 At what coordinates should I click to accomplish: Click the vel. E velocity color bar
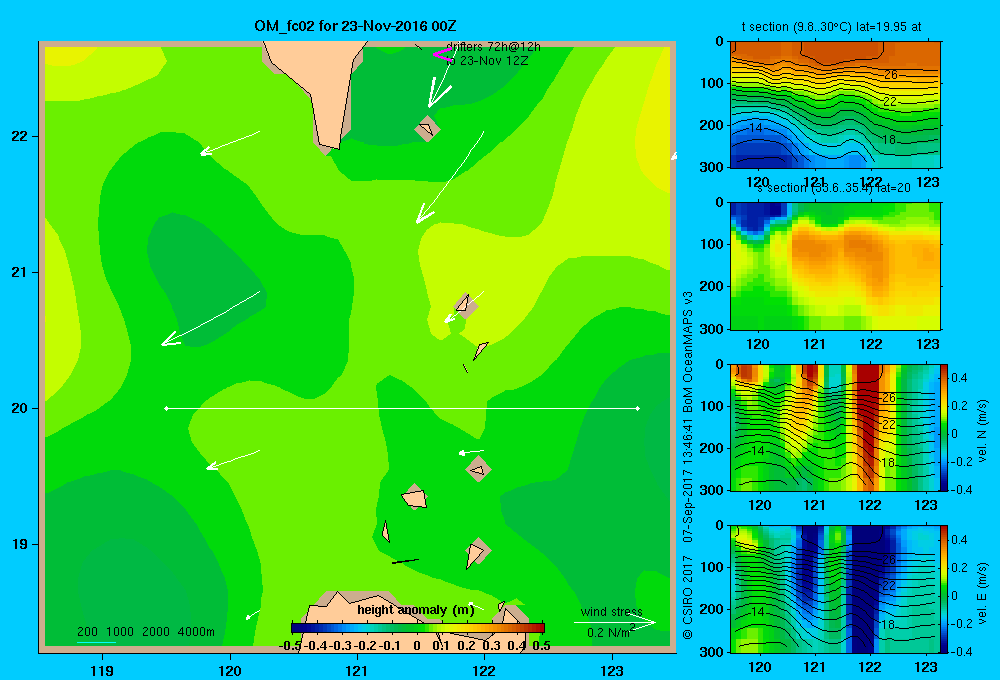(x=944, y=588)
